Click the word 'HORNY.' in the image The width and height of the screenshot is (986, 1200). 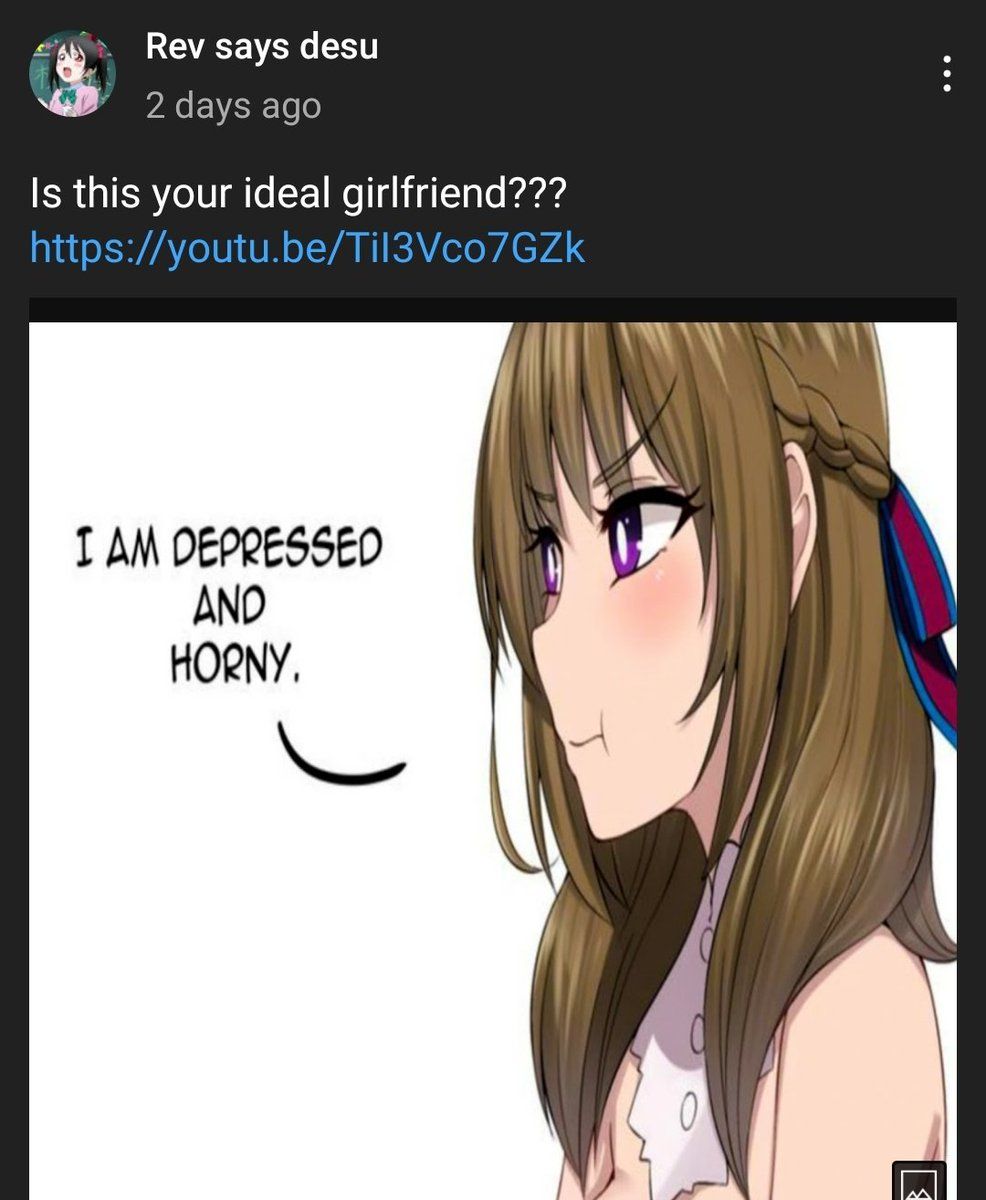(235, 664)
